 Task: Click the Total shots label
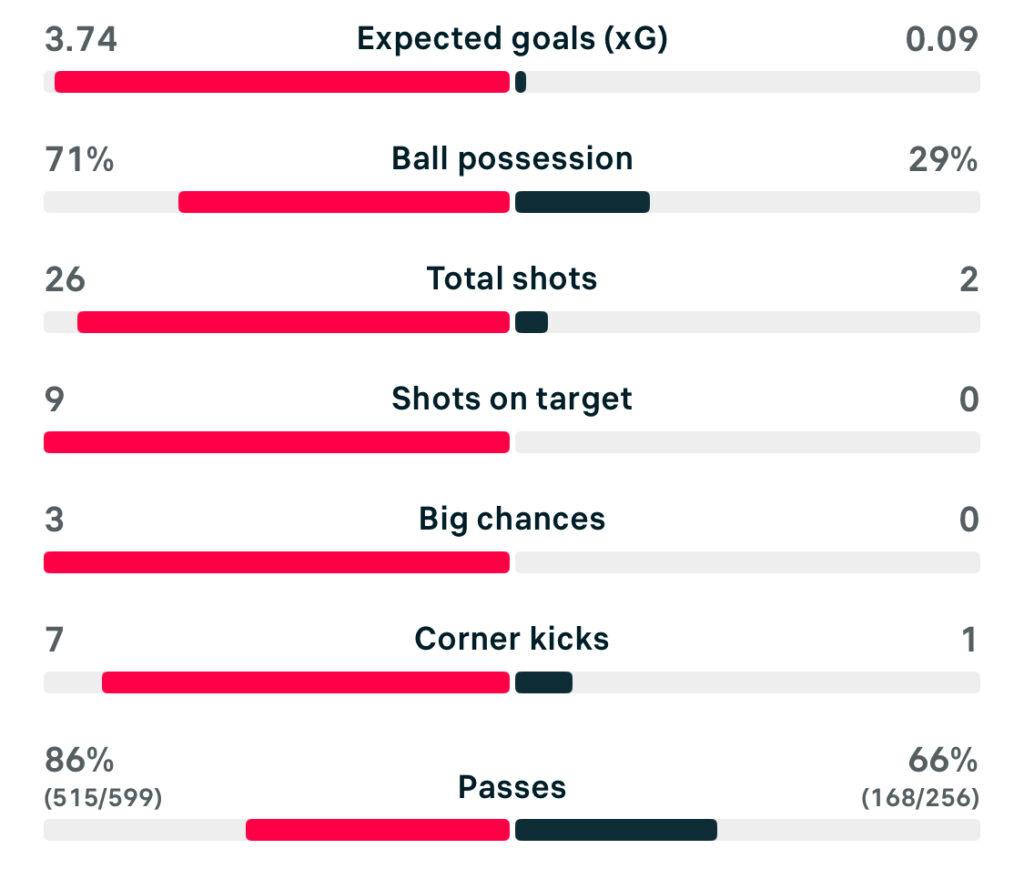(x=512, y=279)
